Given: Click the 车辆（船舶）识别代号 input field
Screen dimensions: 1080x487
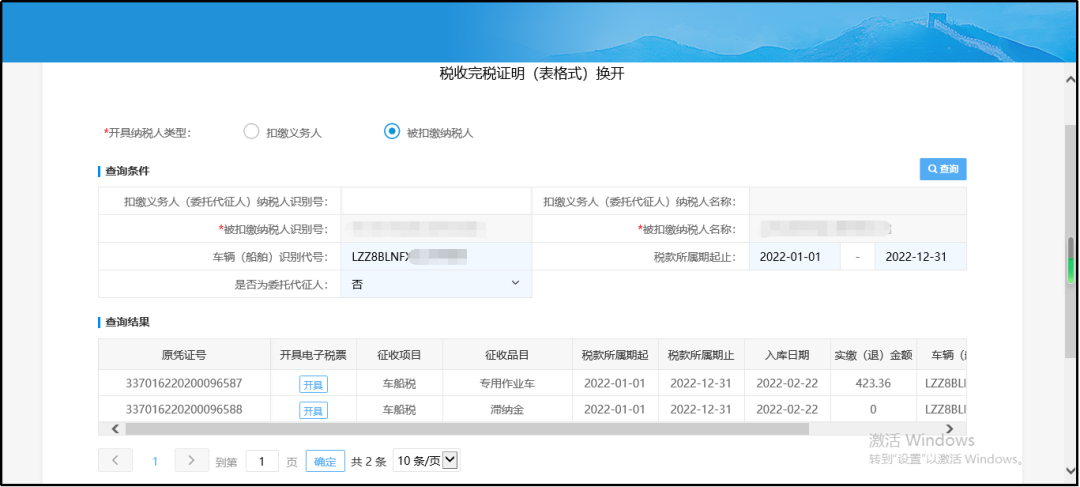Looking at the screenshot, I should click(x=436, y=257).
